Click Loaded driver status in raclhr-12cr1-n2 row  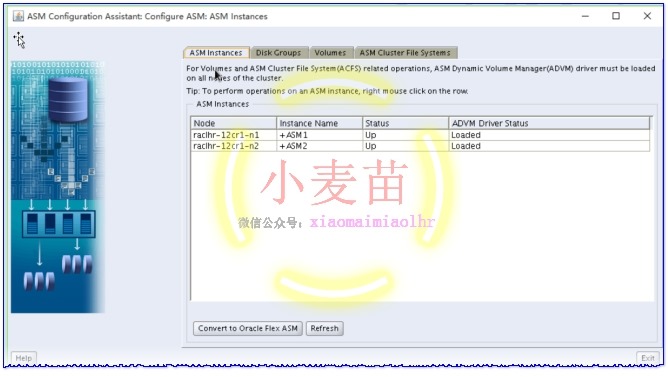point(549,146)
